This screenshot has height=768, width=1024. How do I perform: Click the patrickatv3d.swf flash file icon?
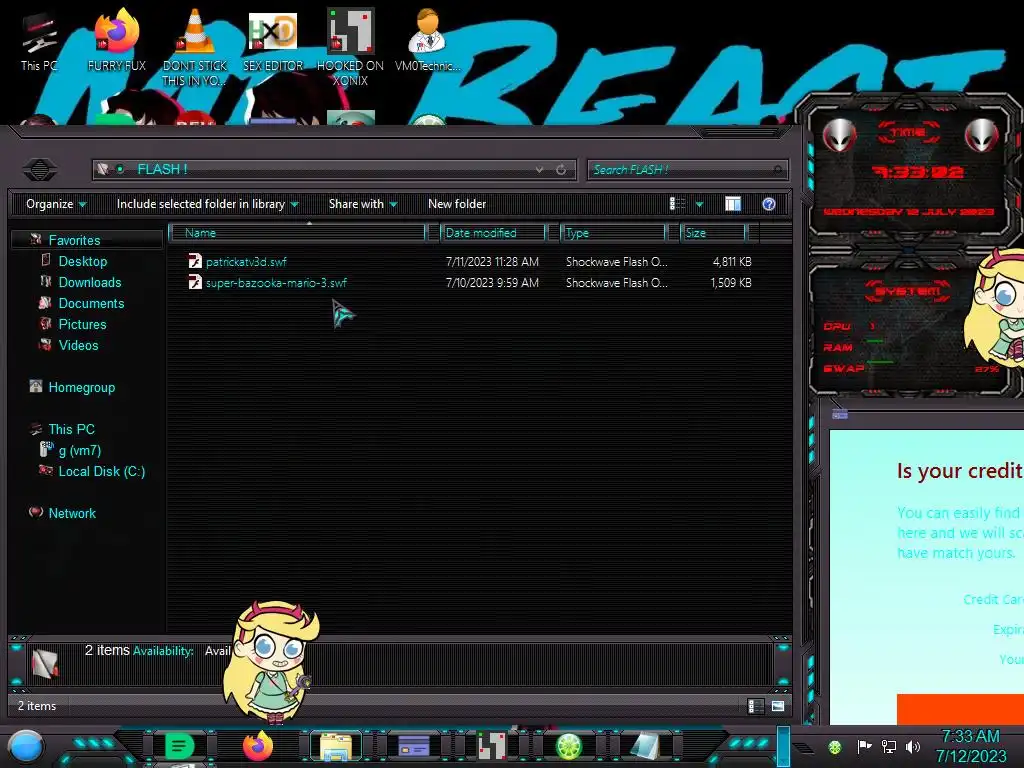pos(195,261)
